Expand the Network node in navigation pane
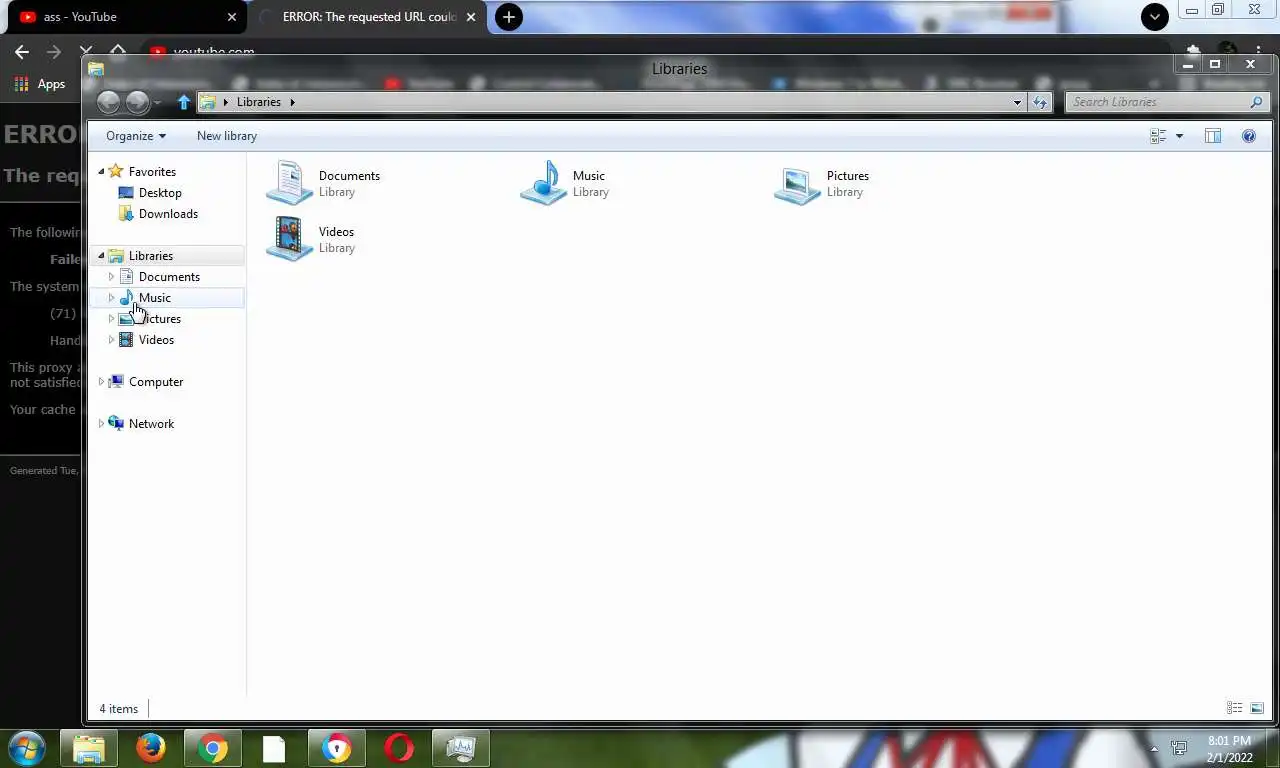The width and height of the screenshot is (1280, 768). [x=101, y=424]
